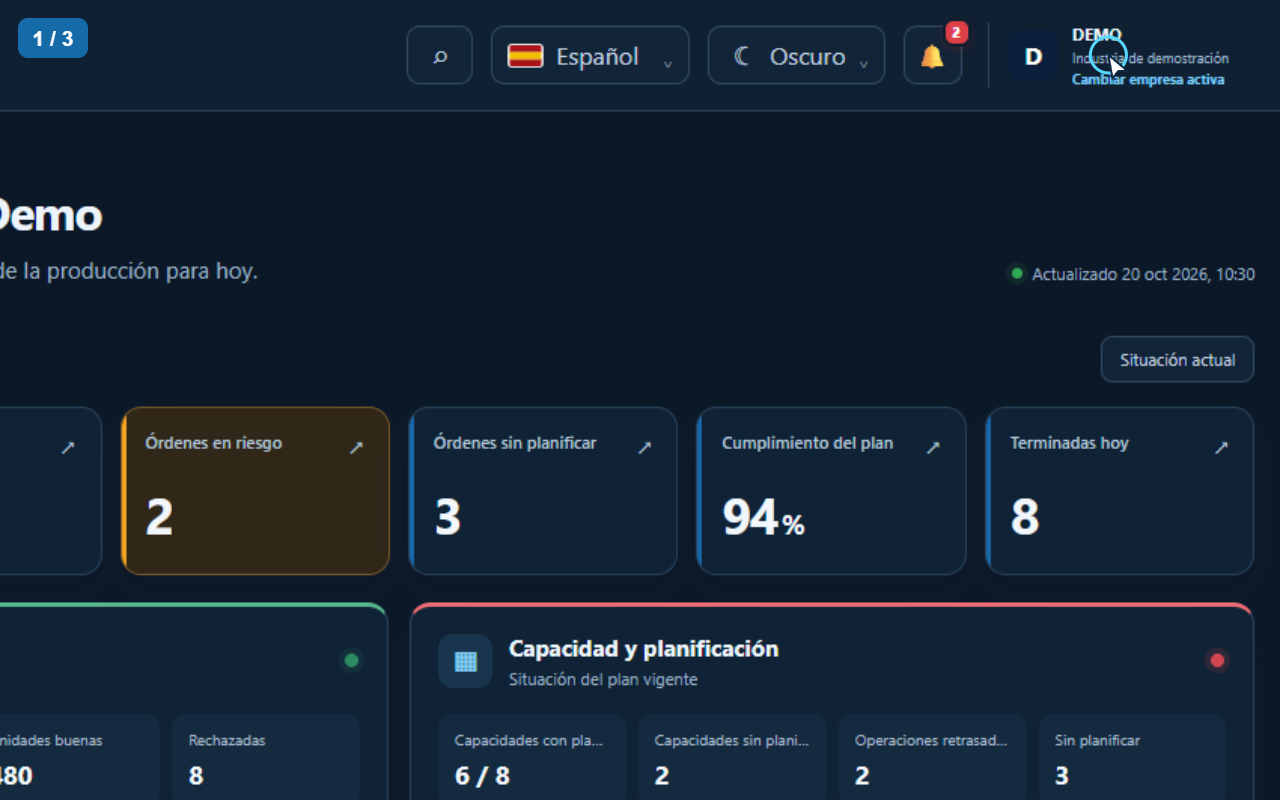Open arrow on Órdenes sin planificar card
This screenshot has height=800, width=1280.
(645, 448)
